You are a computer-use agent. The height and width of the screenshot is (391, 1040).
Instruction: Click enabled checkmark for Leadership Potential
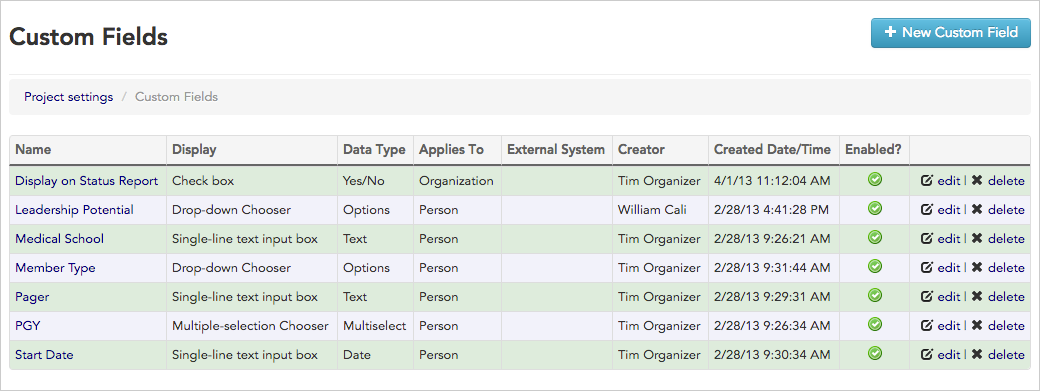point(875,209)
